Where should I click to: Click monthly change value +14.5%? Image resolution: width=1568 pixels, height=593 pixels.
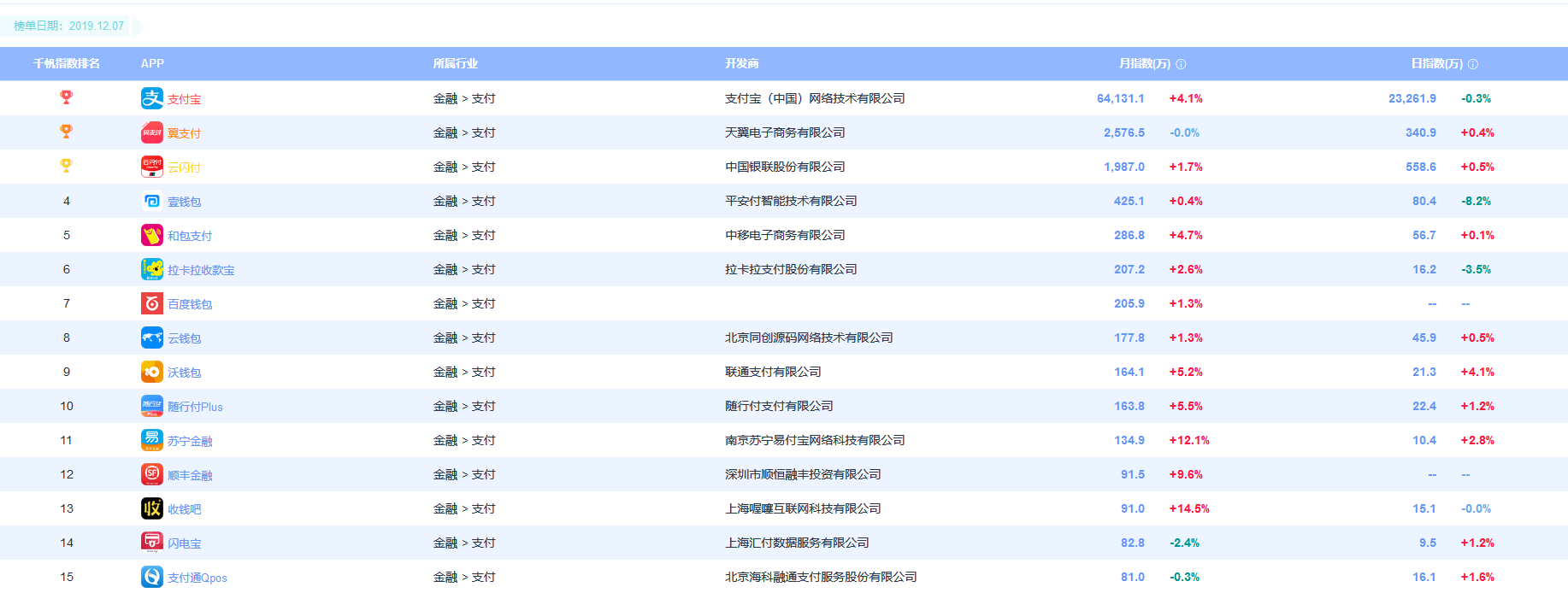(1189, 508)
